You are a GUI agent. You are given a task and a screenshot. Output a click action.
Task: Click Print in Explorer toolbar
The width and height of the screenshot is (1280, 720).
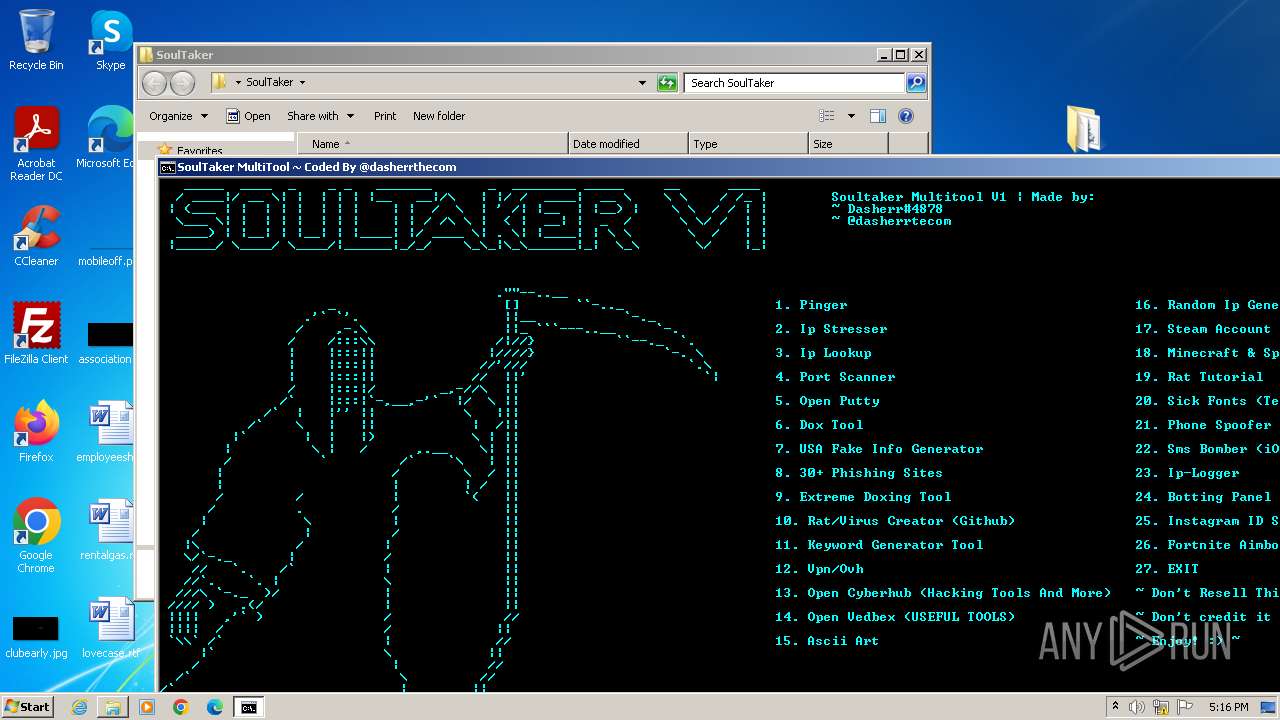click(x=385, y=116)
